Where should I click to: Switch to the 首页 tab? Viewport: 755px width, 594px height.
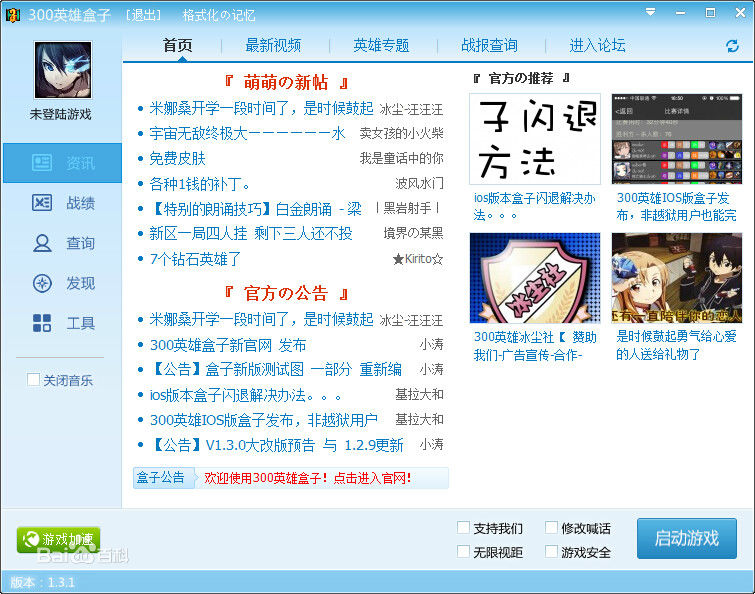tap(178, 45)
